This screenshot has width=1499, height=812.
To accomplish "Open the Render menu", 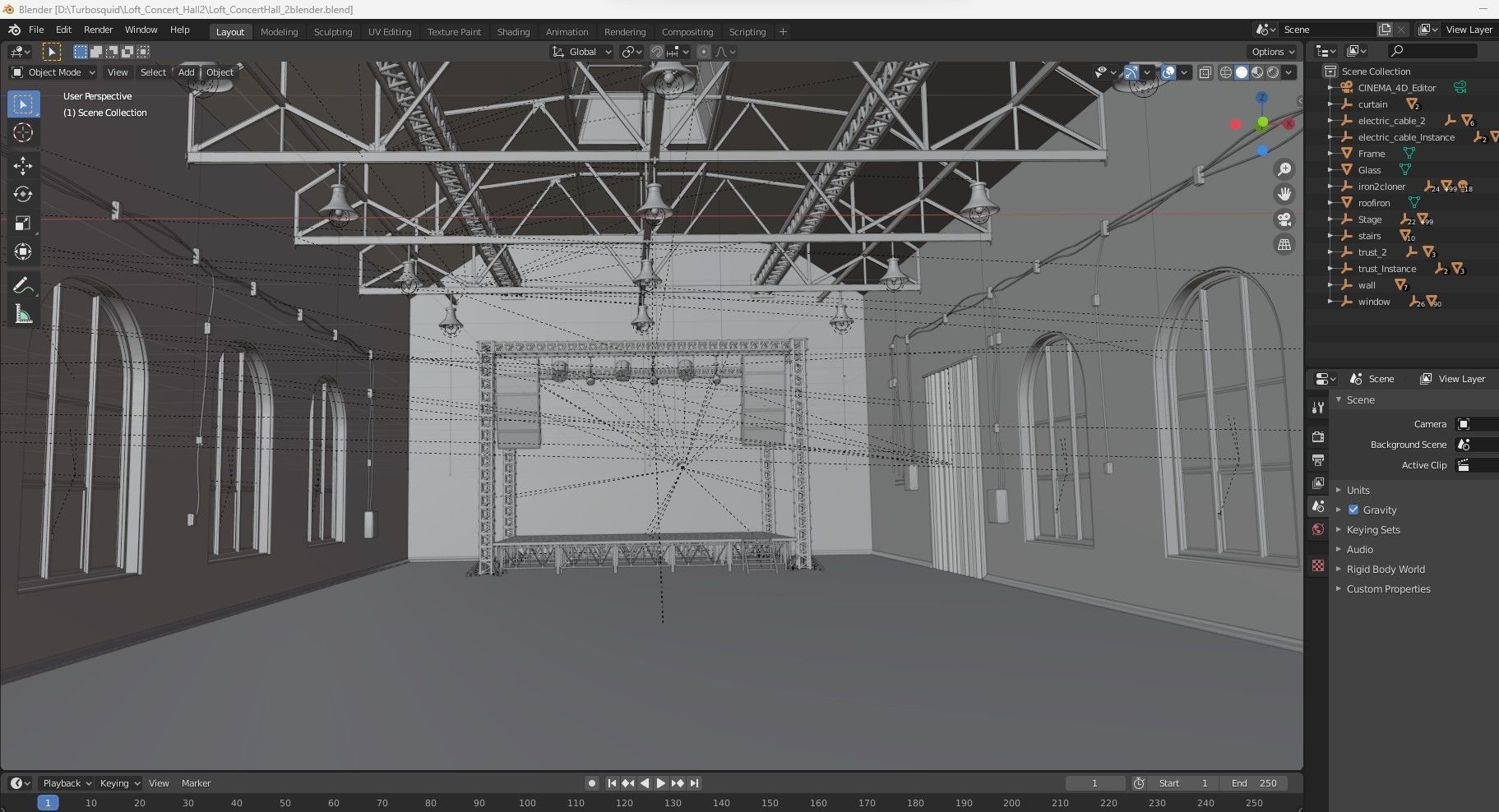I will (98, 30).
